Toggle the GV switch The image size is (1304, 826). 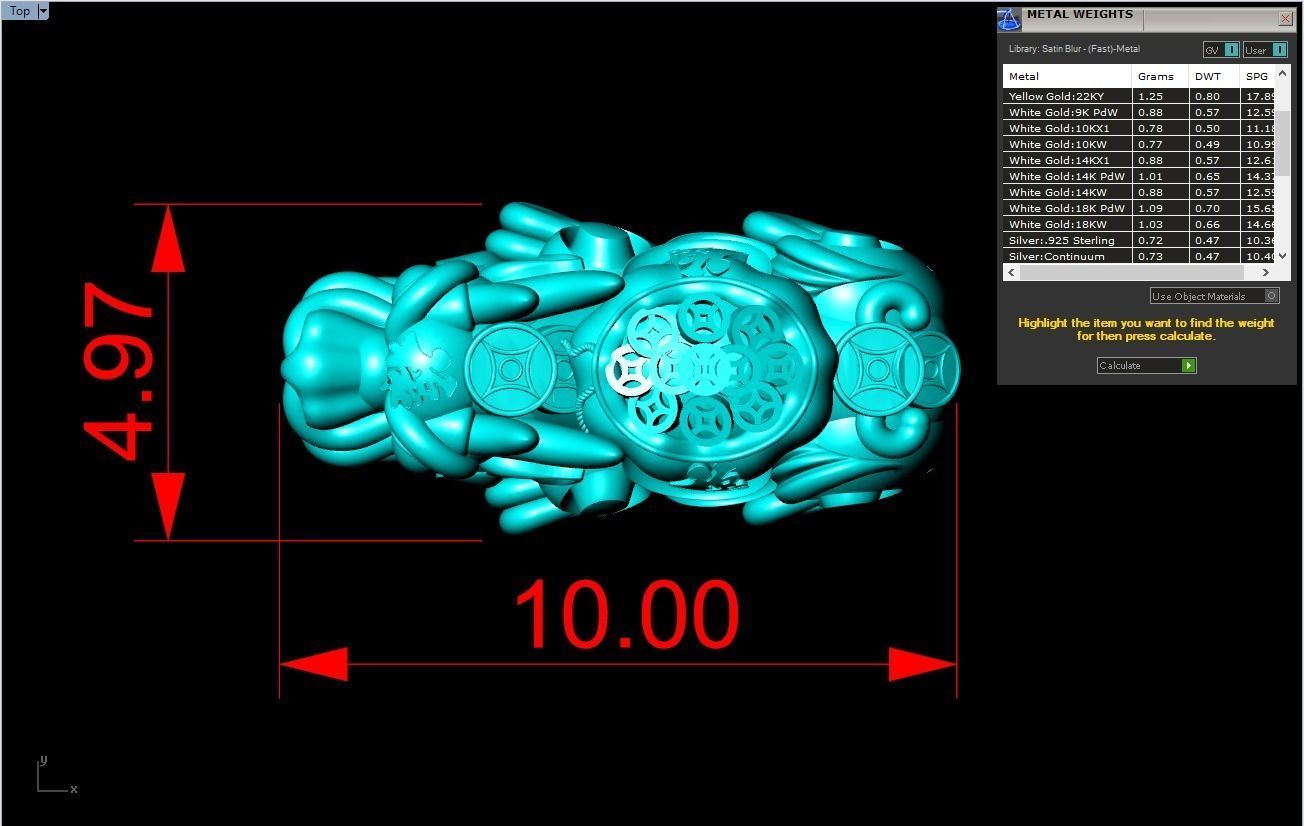coord(1221,50)
